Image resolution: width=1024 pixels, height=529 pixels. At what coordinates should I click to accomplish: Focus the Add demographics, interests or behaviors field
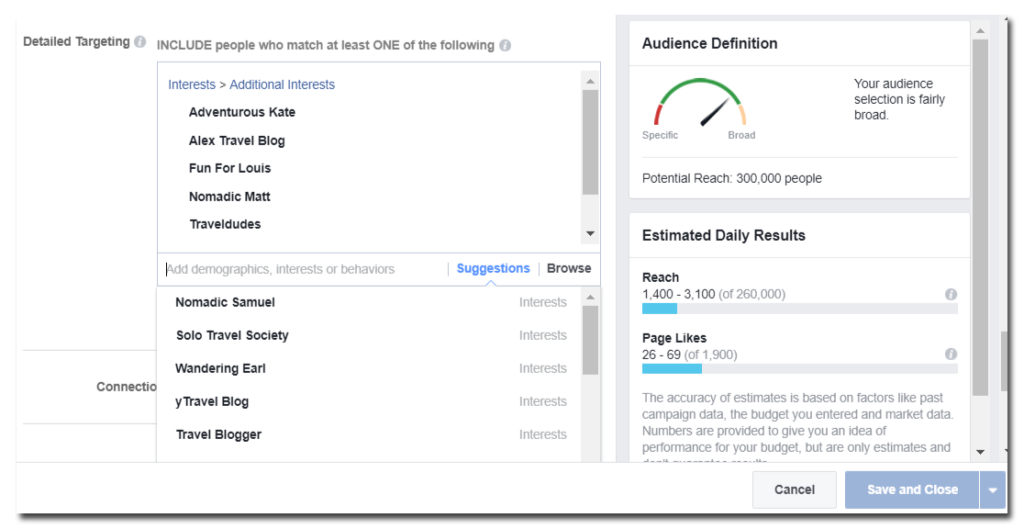[304, 269]
